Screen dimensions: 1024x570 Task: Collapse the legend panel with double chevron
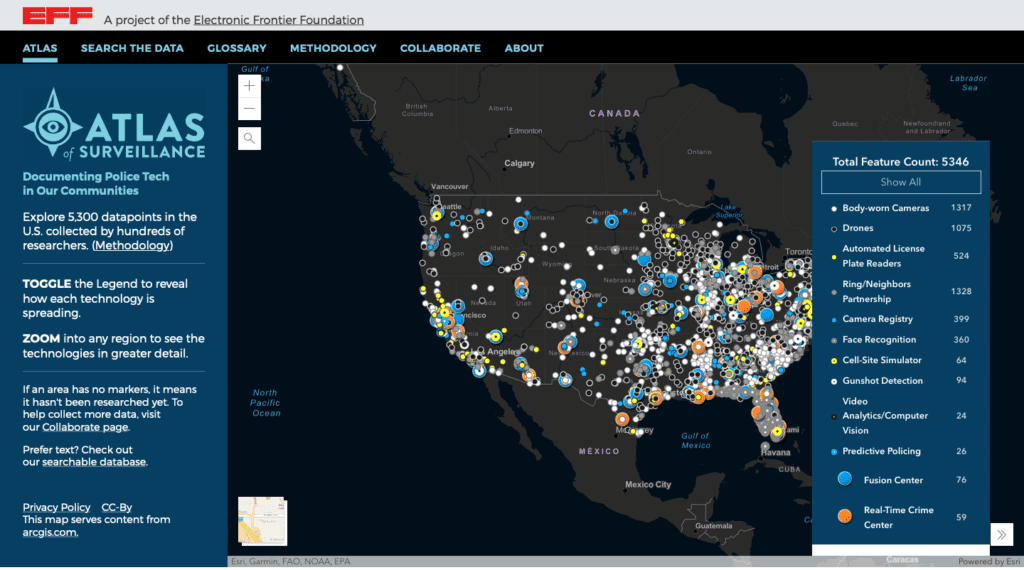pos(1002,534)
